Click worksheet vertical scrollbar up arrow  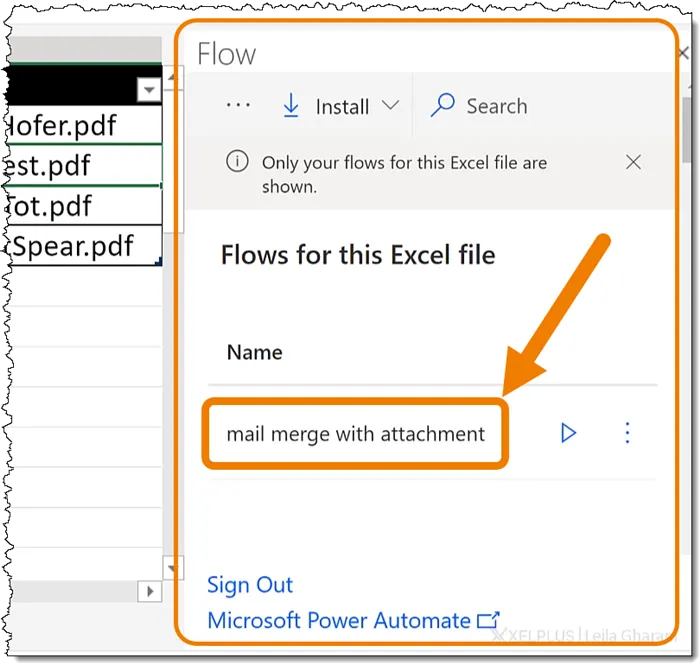point(172,76)
